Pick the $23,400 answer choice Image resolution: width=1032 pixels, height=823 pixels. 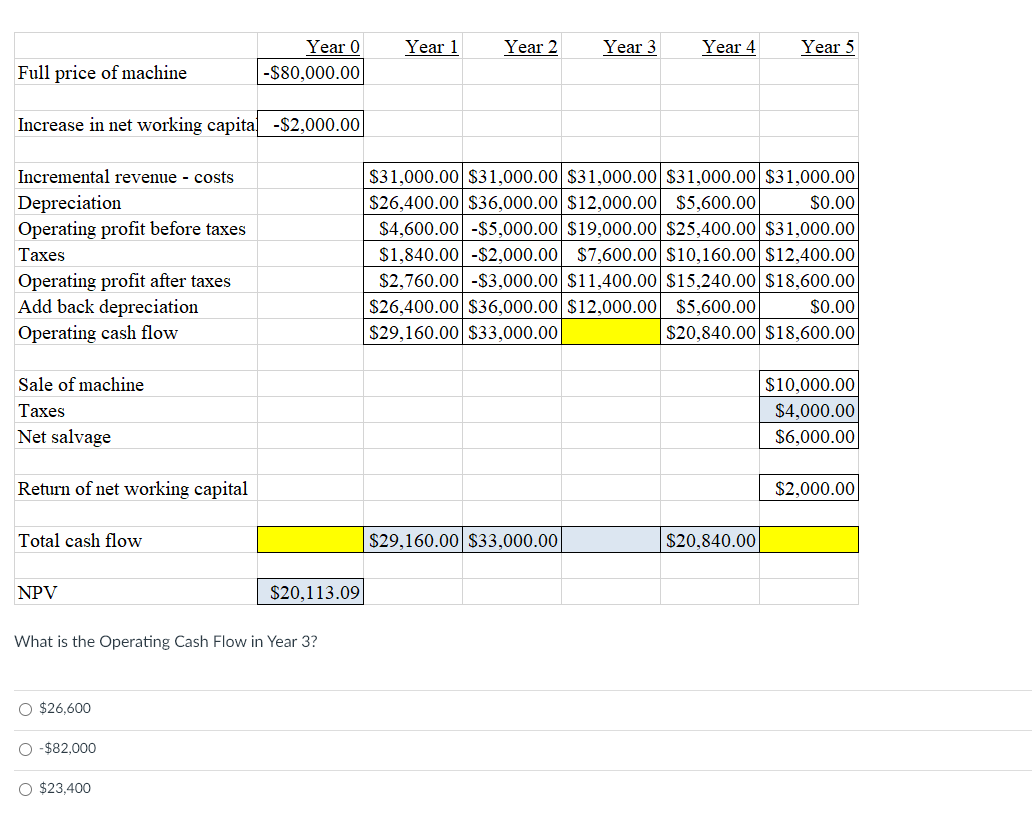(25, 788)
